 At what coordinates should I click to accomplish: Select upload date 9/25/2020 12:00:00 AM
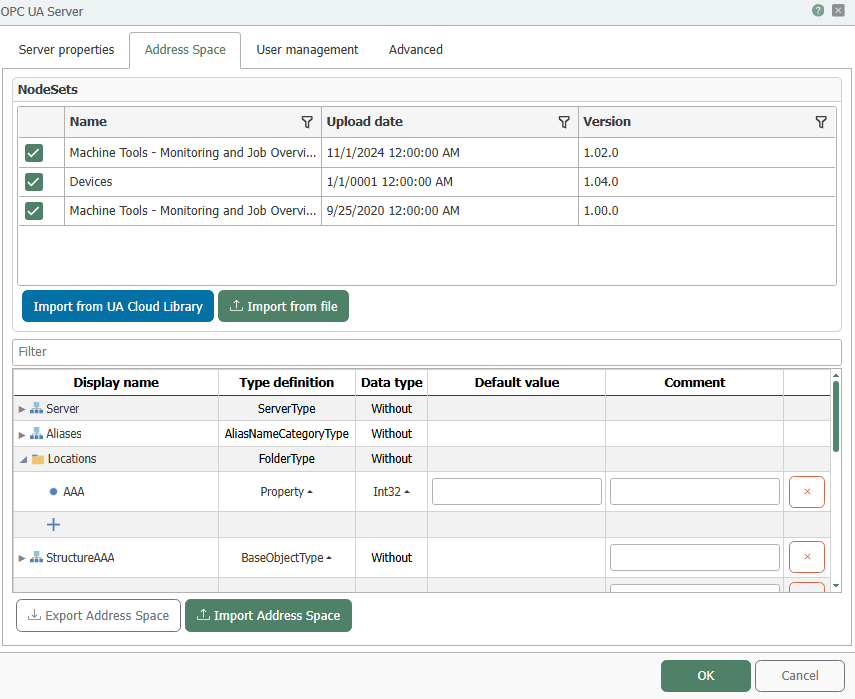point(450,210)
